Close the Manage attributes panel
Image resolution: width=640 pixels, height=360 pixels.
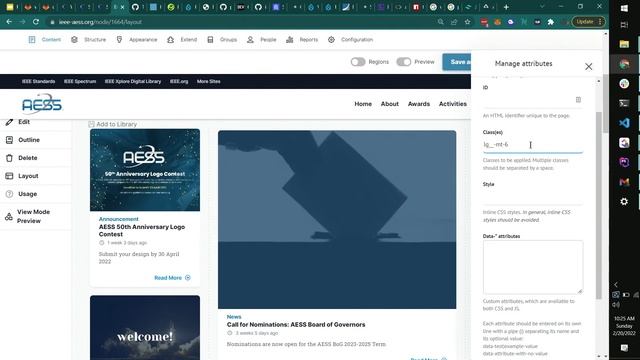point(588,67)
